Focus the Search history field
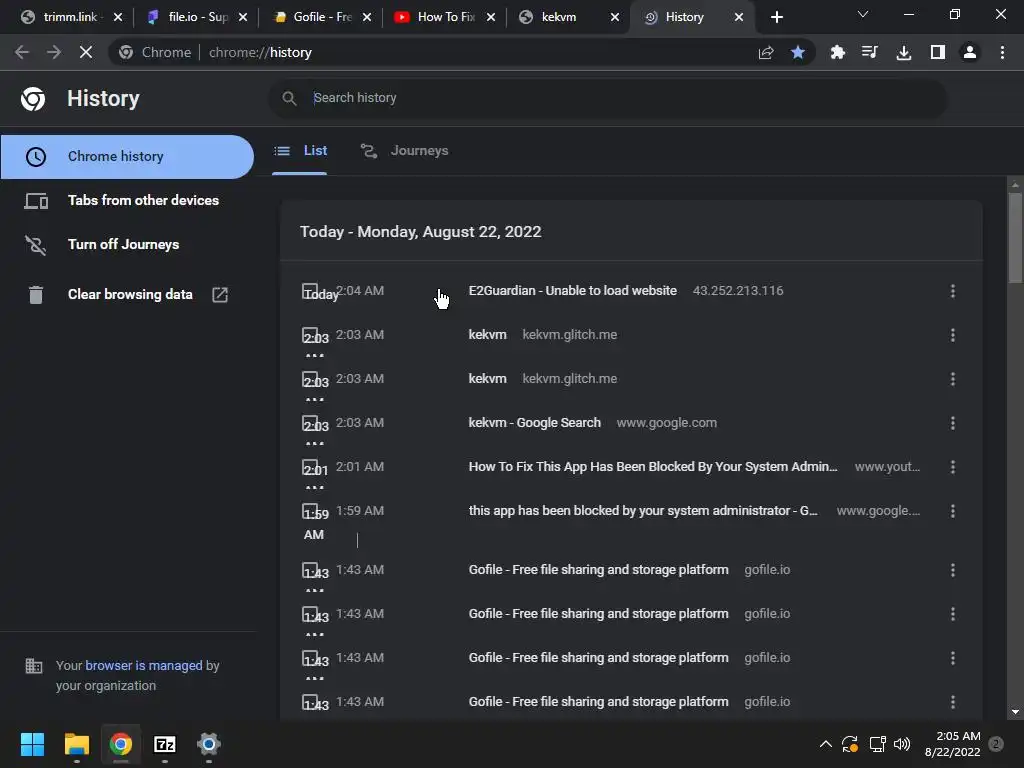The height and width of the screenshot is (768, 1024). tap(607, 98)
